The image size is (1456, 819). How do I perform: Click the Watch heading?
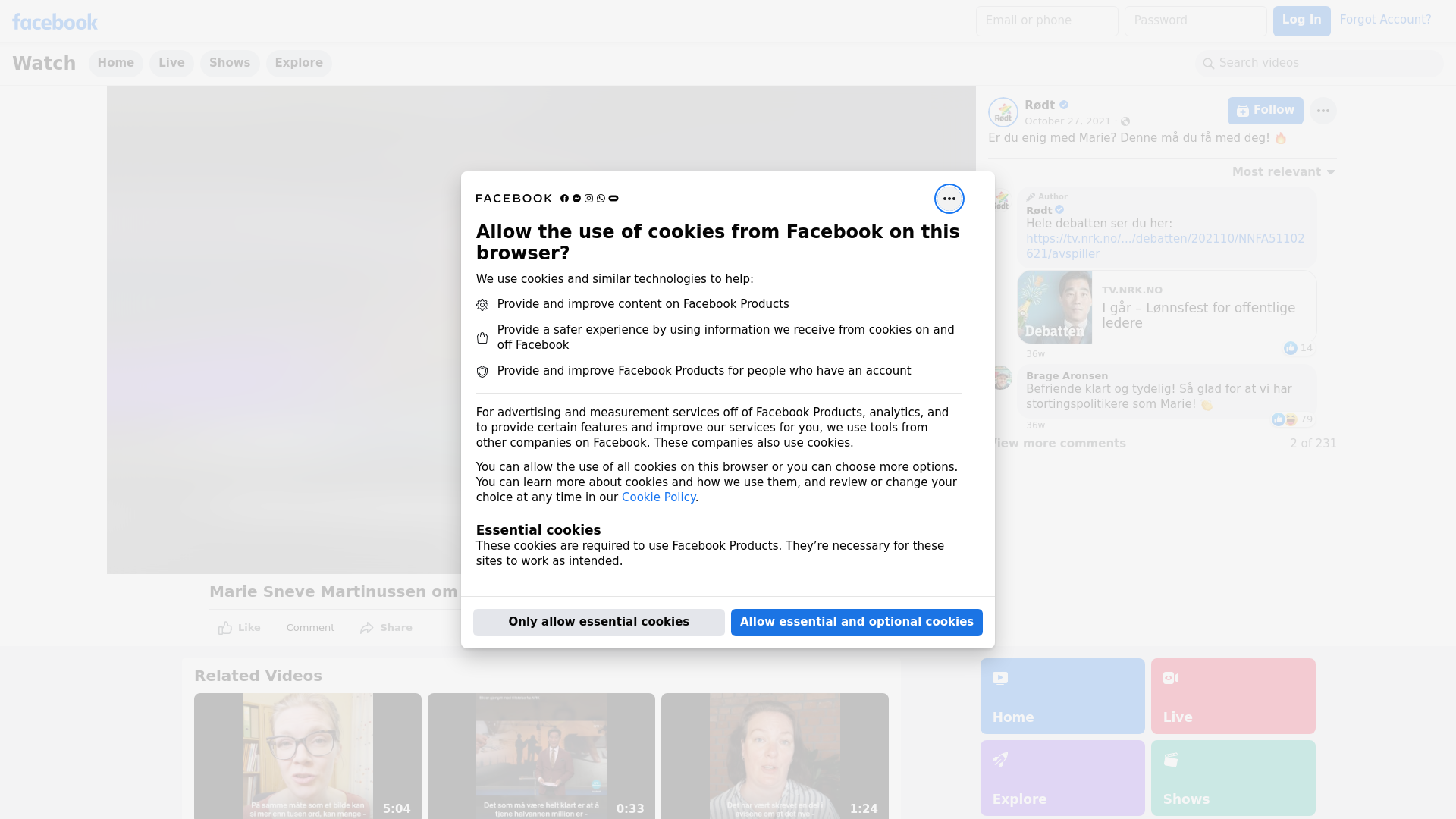pos(44,64)
